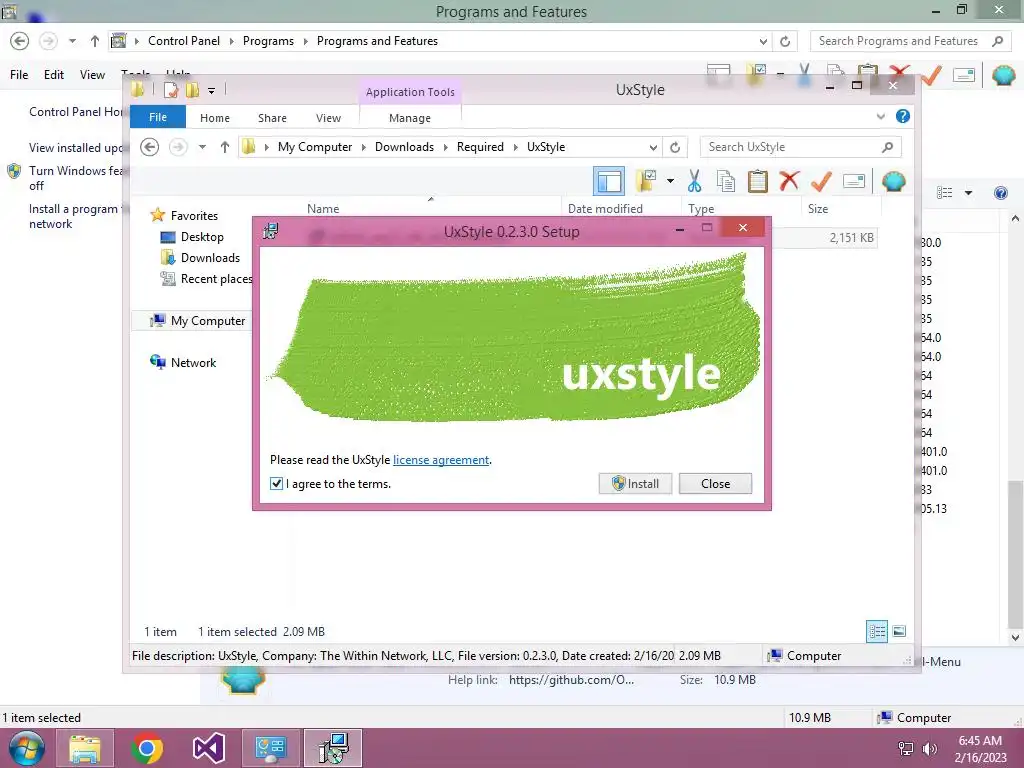Screen dimensions: 1024x768
Task: Switch to details view in UxStyle status bar
Action: click(x=876, y=632)
